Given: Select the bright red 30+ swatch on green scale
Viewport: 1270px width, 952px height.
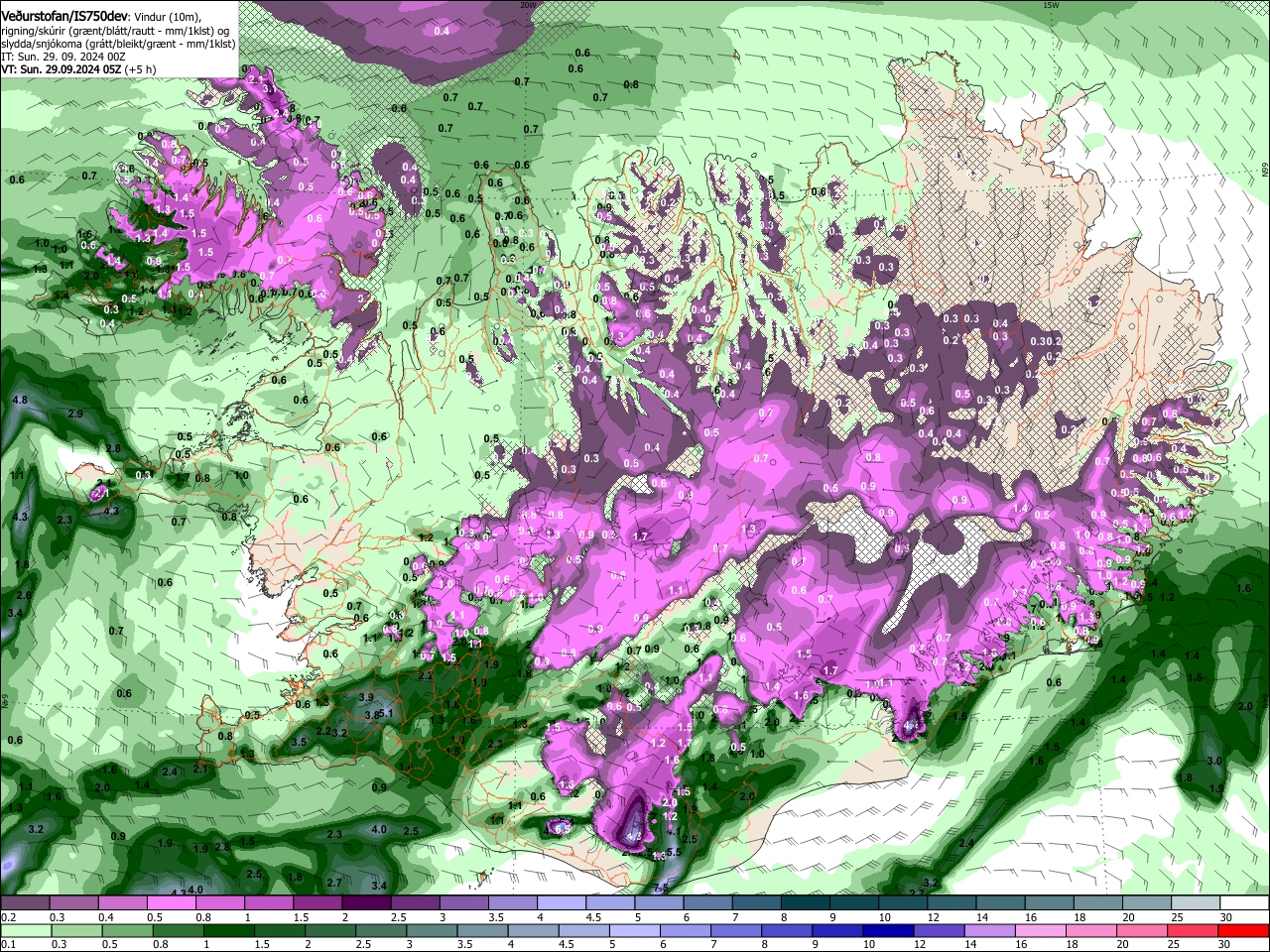Looking at the screenshot, I should click(1244, 930).
